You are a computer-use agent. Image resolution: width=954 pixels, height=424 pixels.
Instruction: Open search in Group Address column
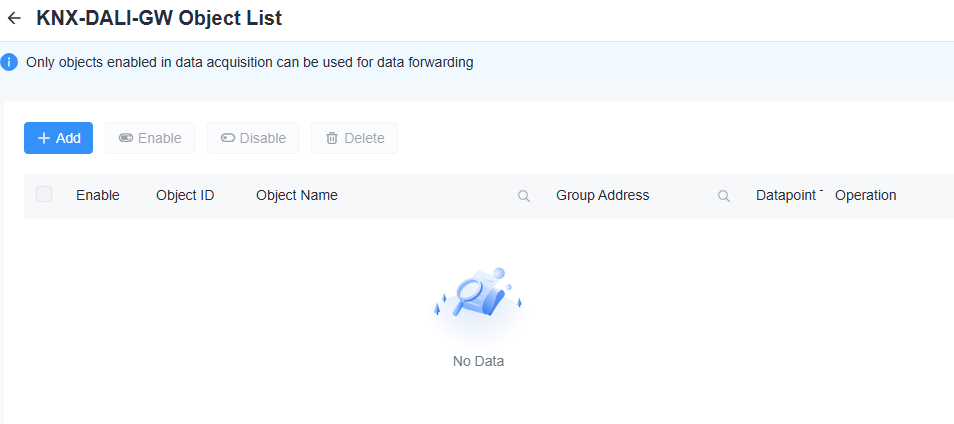[x=724, y=196]
